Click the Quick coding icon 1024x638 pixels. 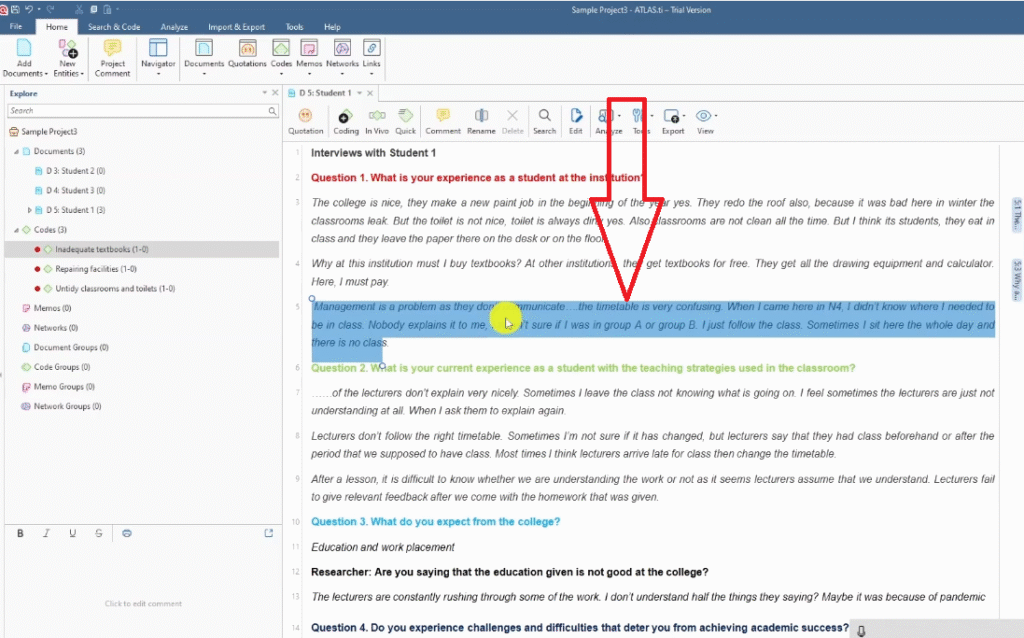pos(405,120)
